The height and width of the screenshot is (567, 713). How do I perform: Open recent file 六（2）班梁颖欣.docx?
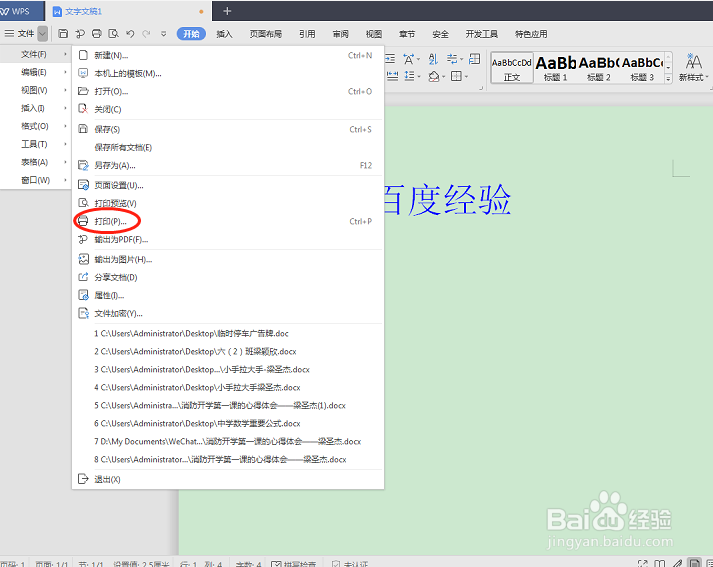(227, 351)
